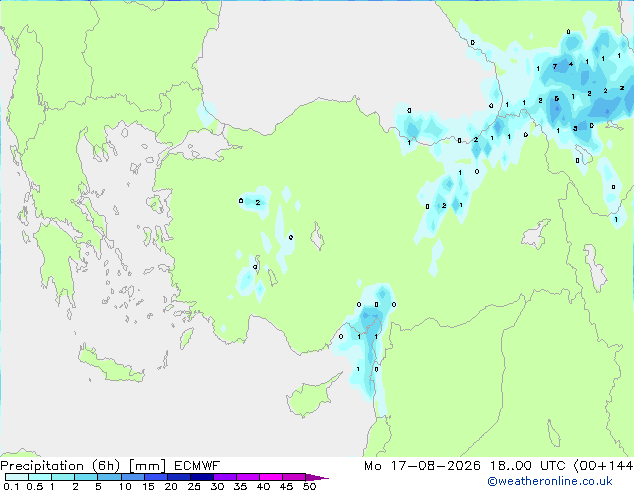Viewport: 634px width, 490px height.
Task: Select the legend tick label 50
Action: coord(309,486)
